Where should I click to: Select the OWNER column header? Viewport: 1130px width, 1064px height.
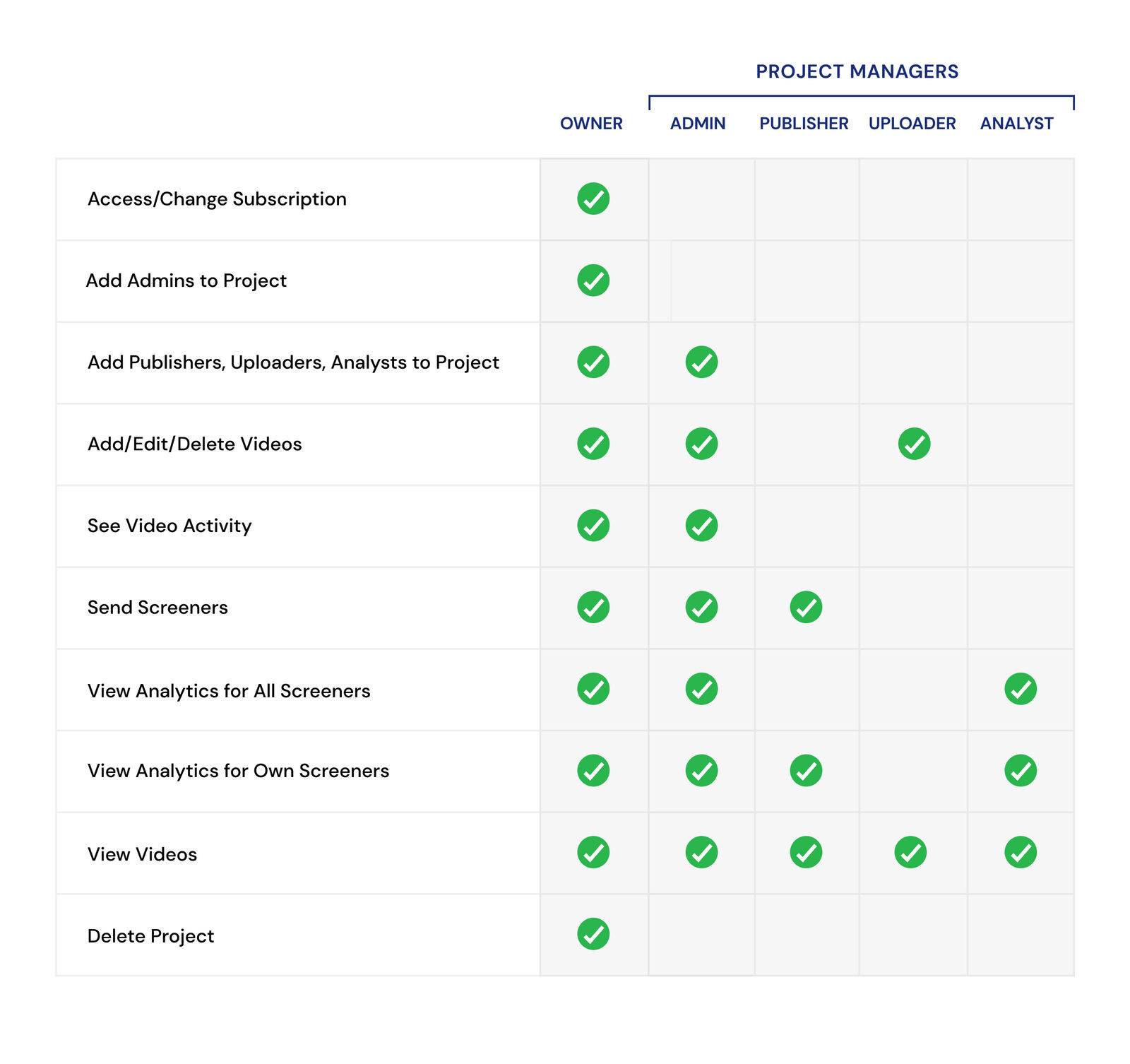pos(591,124)
